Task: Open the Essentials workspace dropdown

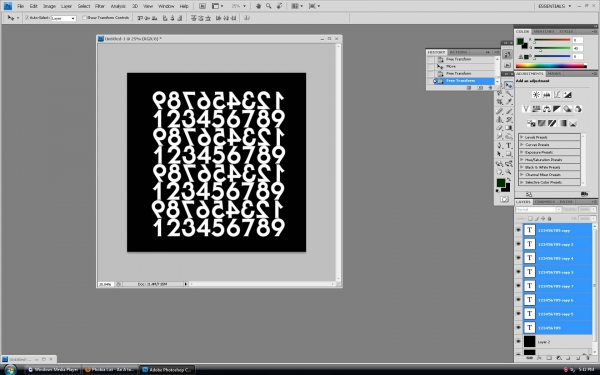Action: pyautogui.click(x=554, y=6)
